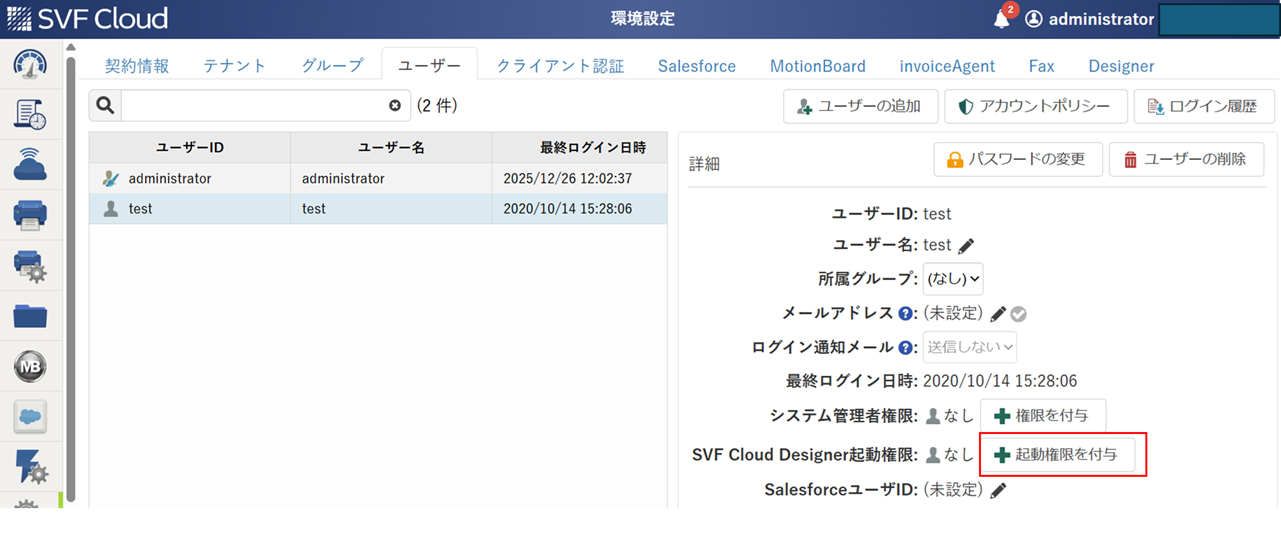Clear the search box with x icon

tap(395, 106)
